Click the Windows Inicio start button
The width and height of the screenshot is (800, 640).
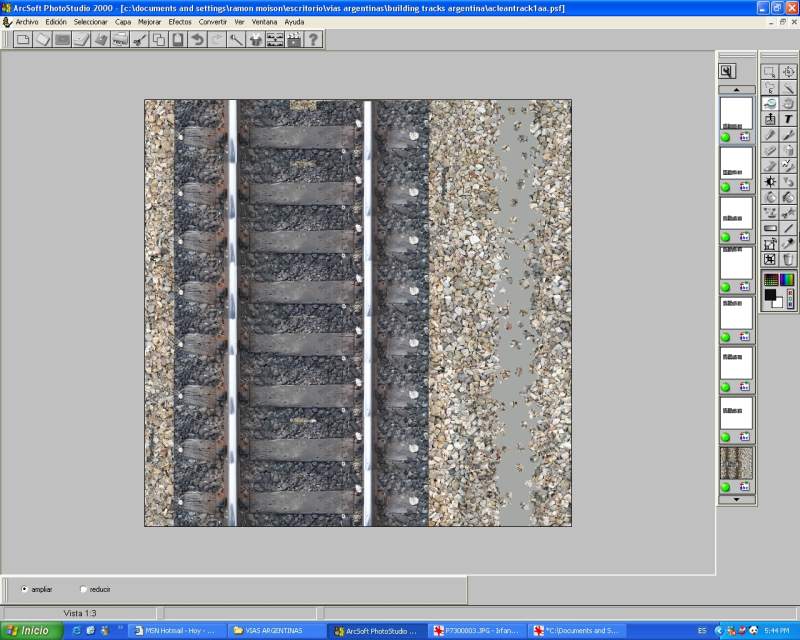click(30, 631)
